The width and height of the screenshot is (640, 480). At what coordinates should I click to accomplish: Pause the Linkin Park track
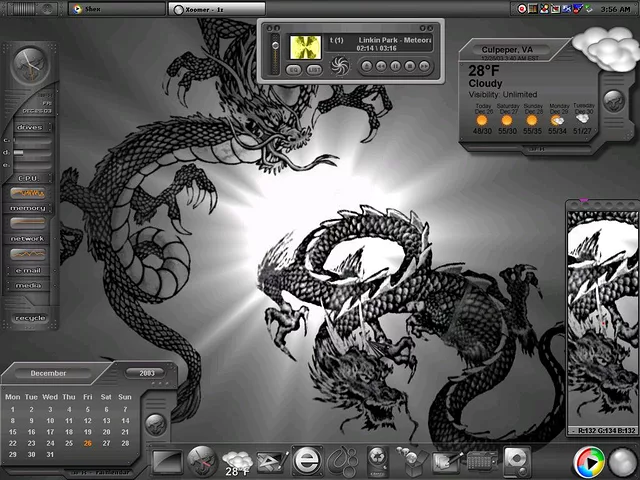click(396, 66)
